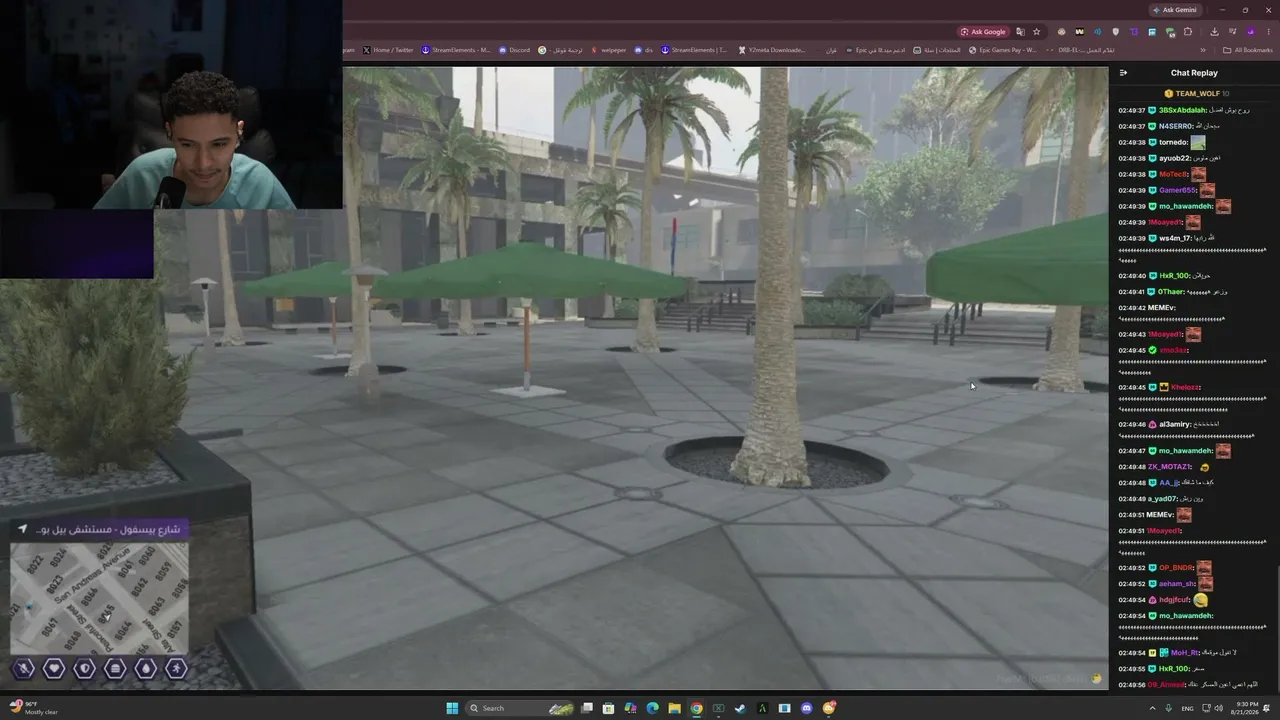Viewport: 1280px width, 720px height.
Task: Click username MoH_Rt in chat
Action: 1185,653
